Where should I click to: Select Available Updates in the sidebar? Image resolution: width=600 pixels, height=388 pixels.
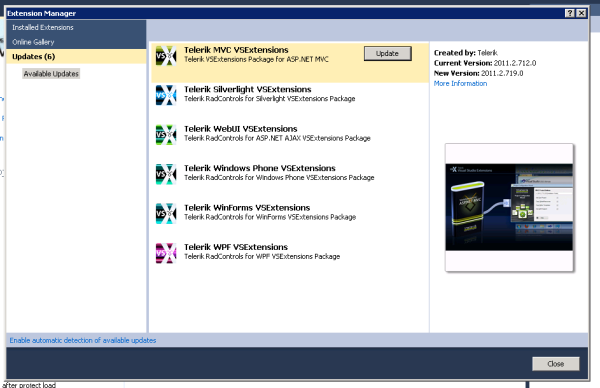point(51,74)
